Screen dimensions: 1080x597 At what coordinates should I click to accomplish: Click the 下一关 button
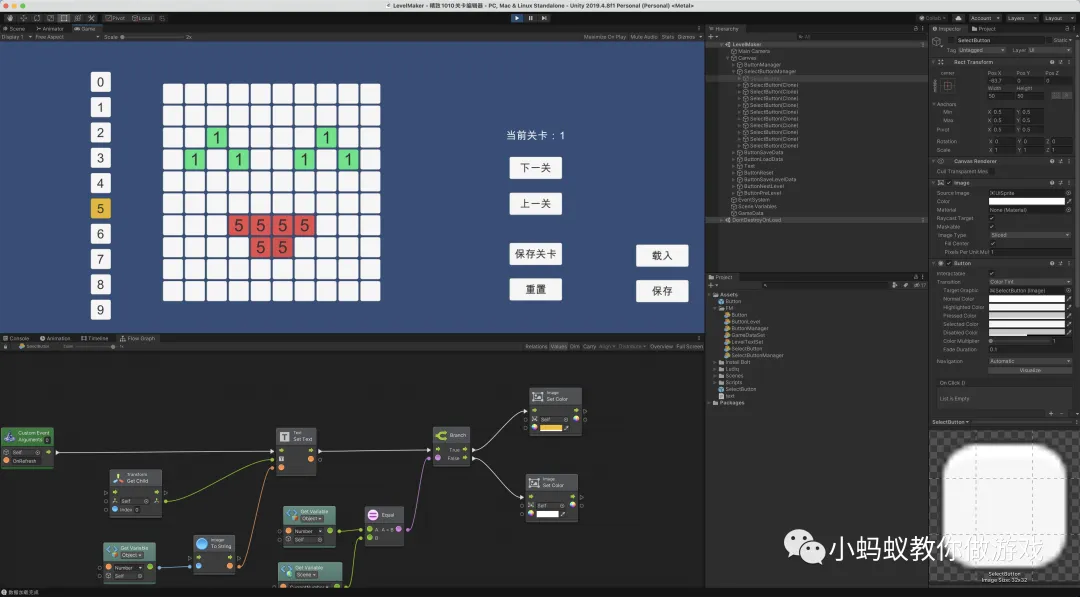(535, 168)
